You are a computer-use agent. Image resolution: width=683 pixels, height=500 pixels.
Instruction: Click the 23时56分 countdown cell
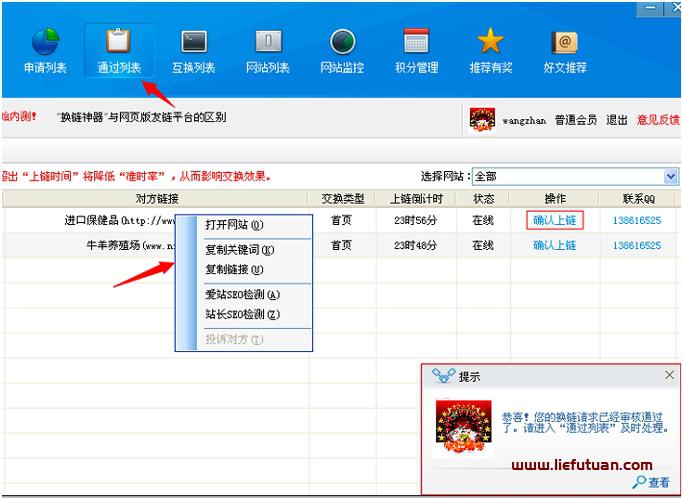click(415, 220)
